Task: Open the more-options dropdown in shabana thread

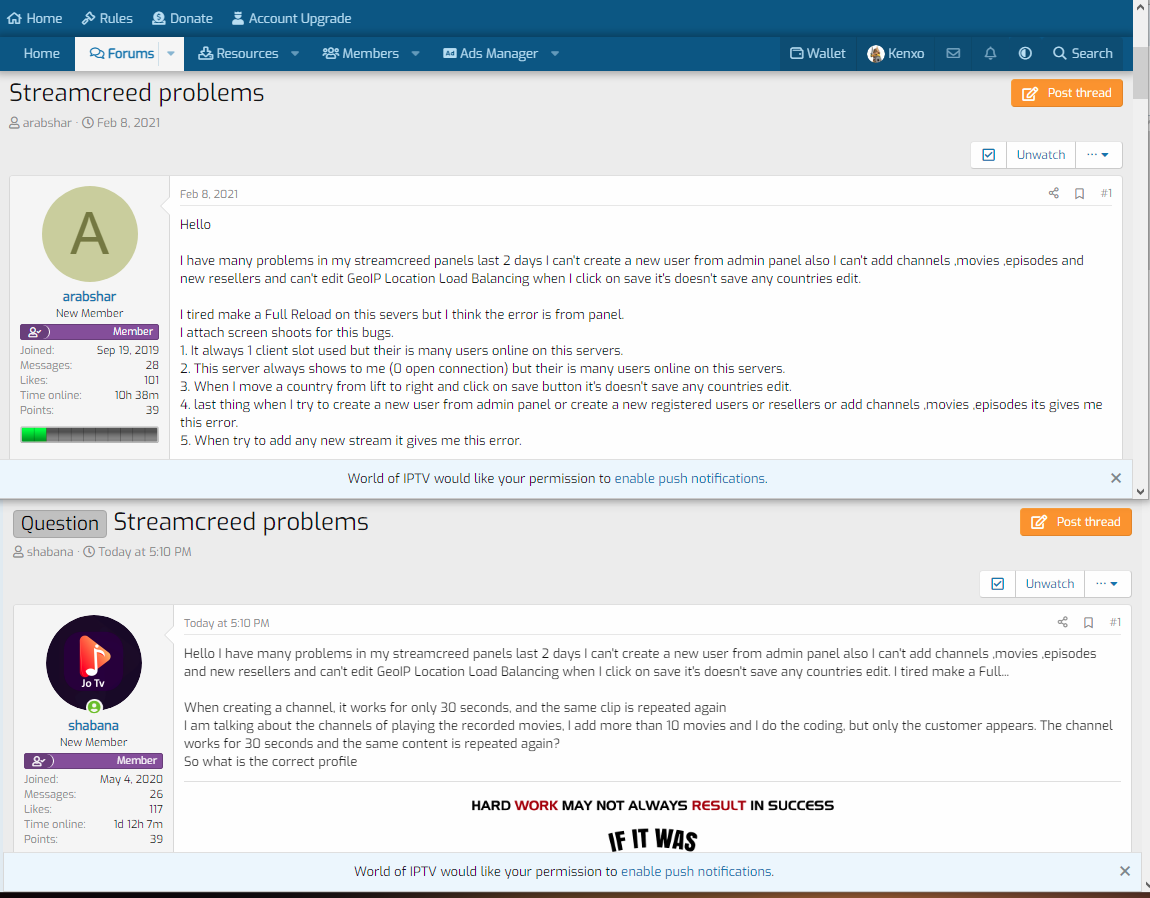Action: coord(1107,584)
